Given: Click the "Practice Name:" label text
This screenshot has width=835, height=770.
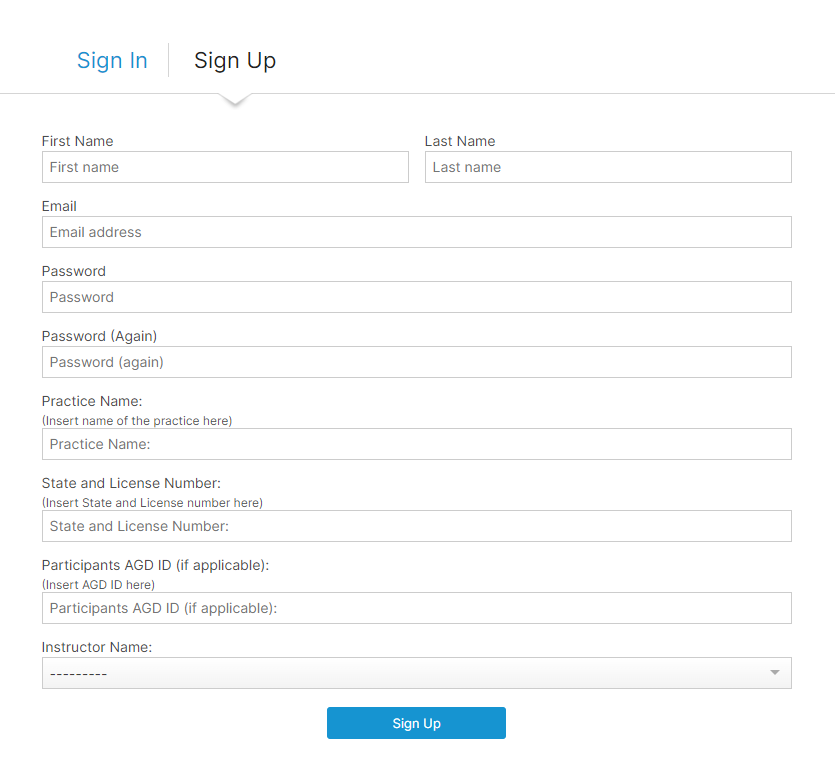Looking at the screenshot, I should [x=92, y=401].
